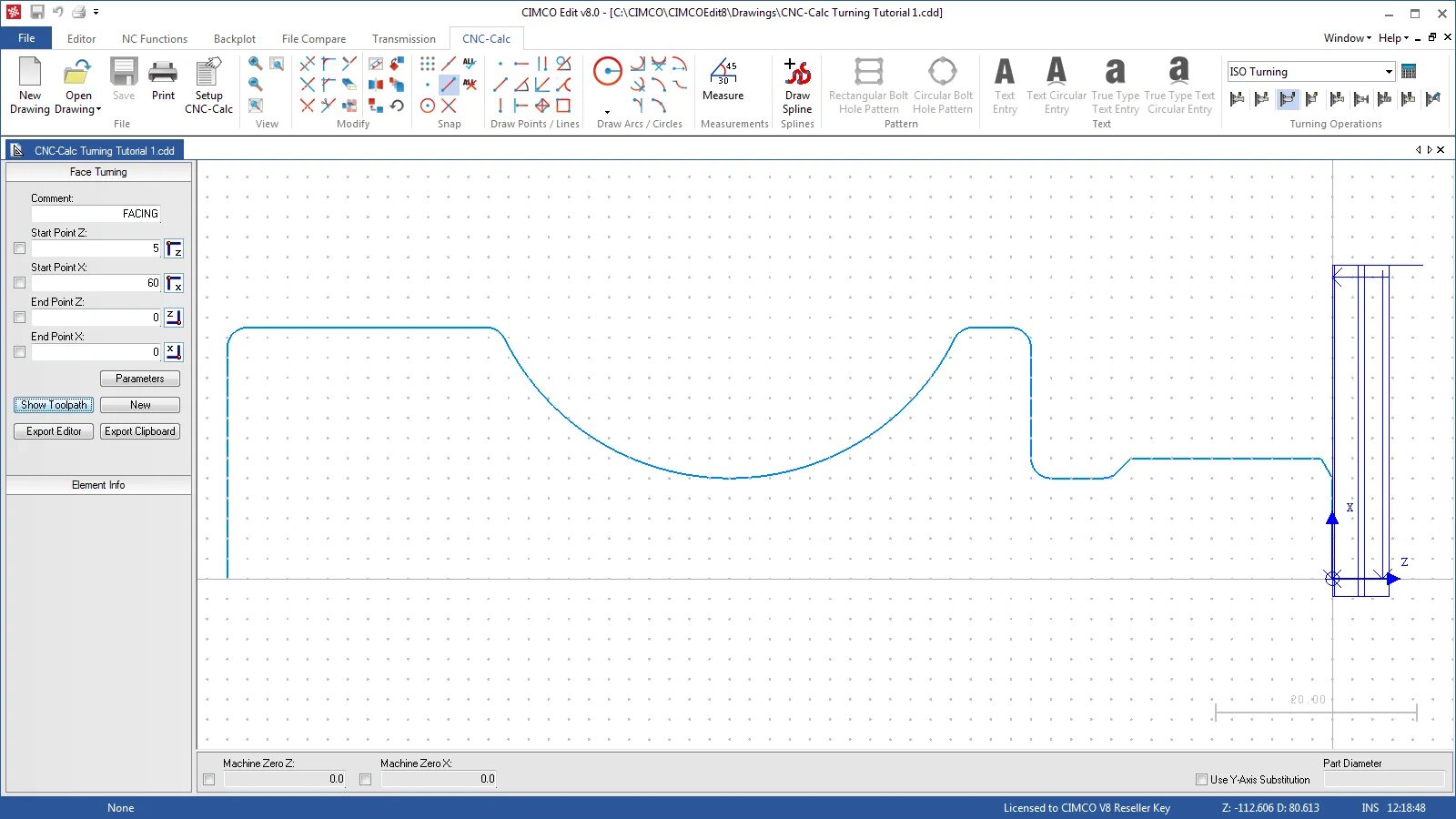Click the zoom all icon in View group
This screenshot has width=1456, height=819.
[256, 106]
